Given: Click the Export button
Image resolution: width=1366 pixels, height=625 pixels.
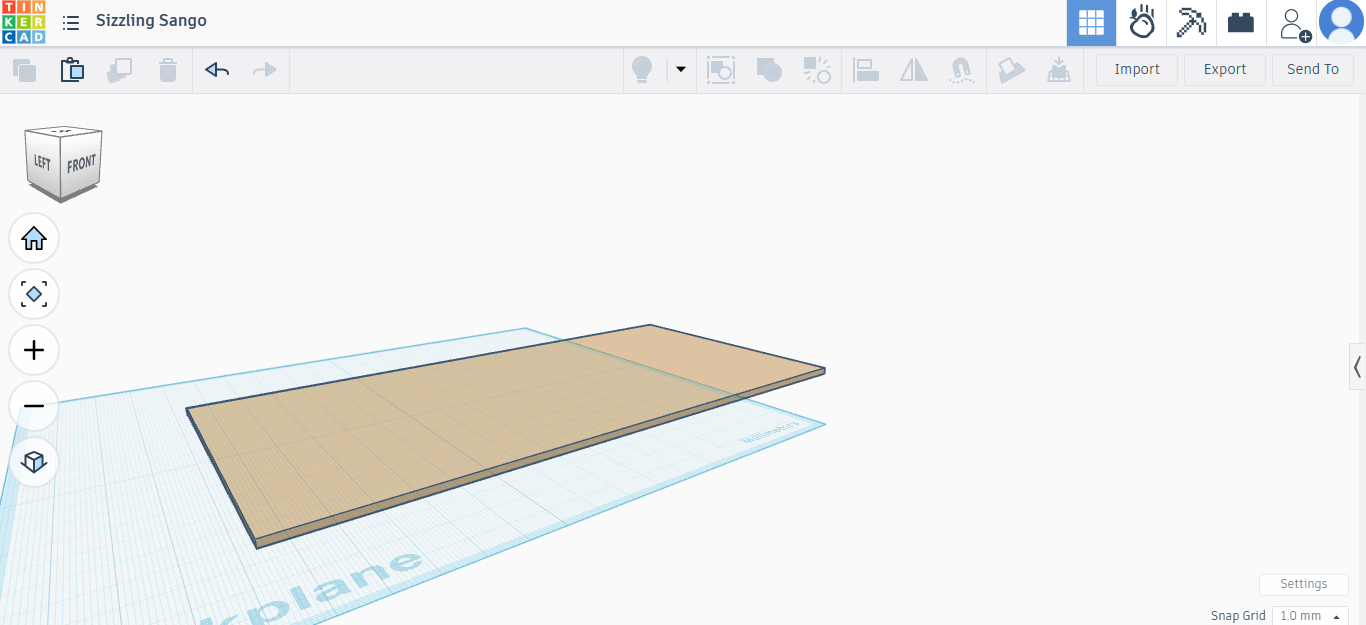Looking at the screenshot, I should pyautogui.click(x=1225, y=69).
